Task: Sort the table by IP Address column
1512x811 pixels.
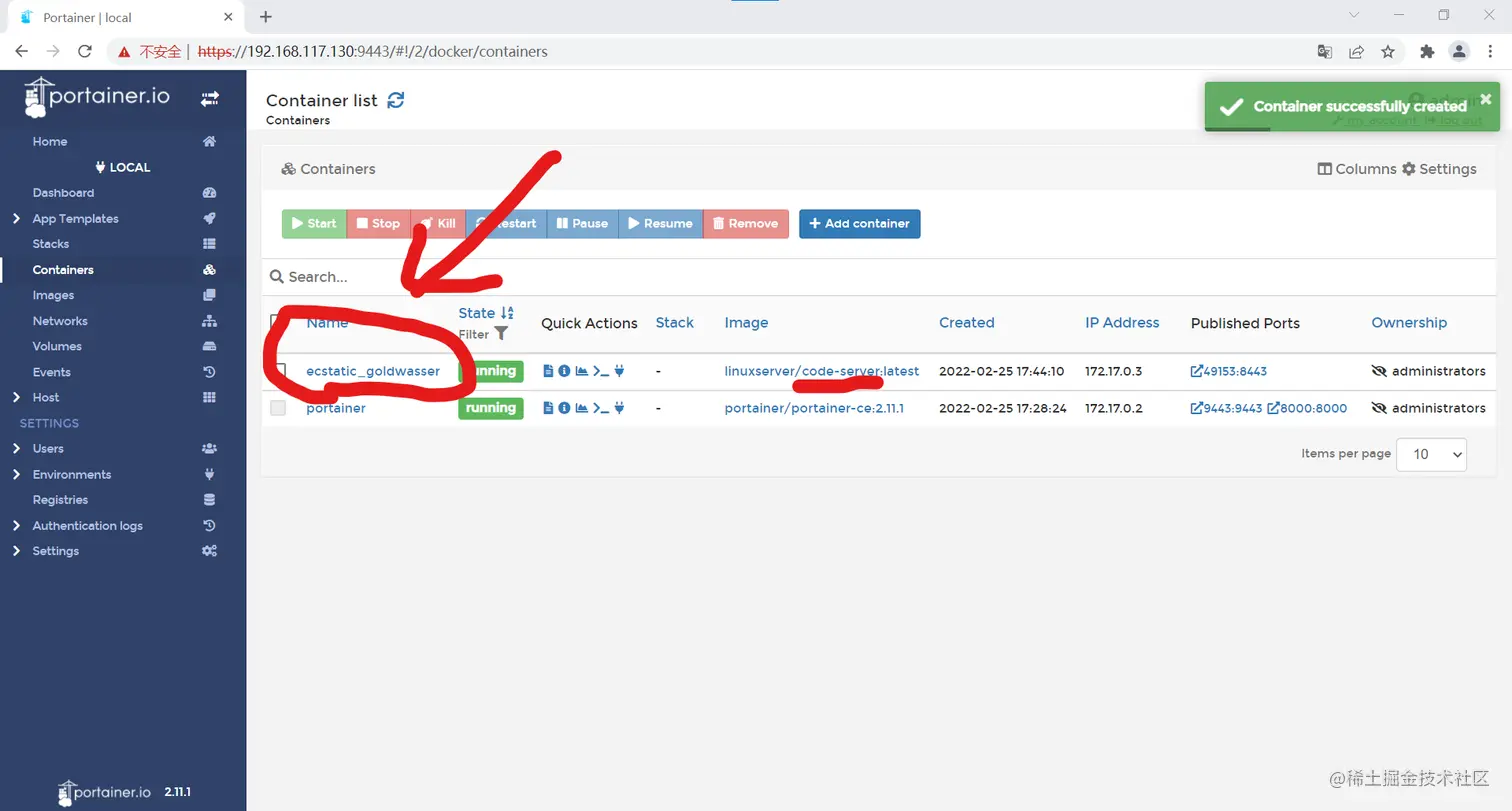Action: 1122,323
